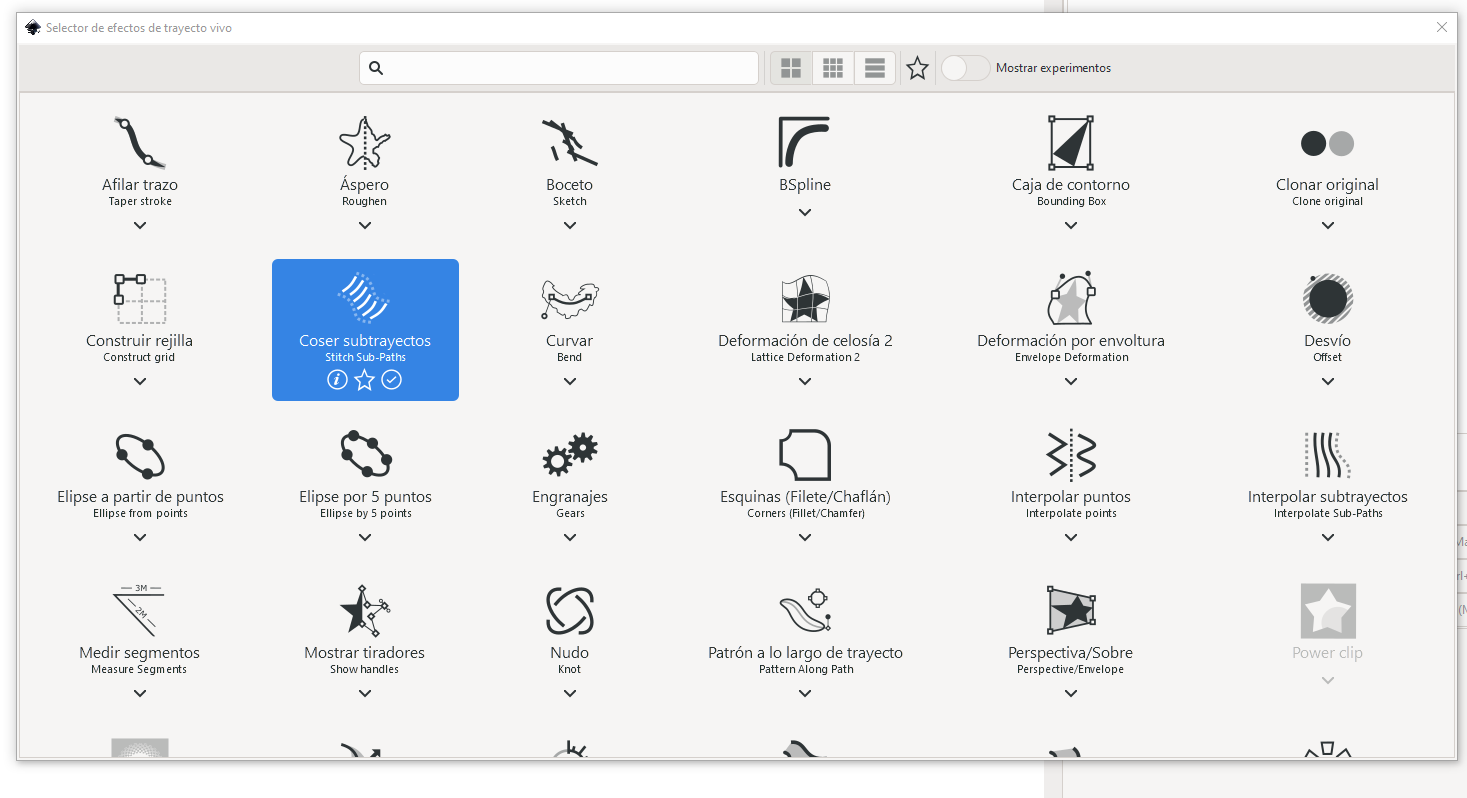This screenshot has height=798, width=1467.
Task: Click the Inkscape logo in the title bar
Action: [x=33, y=28]
